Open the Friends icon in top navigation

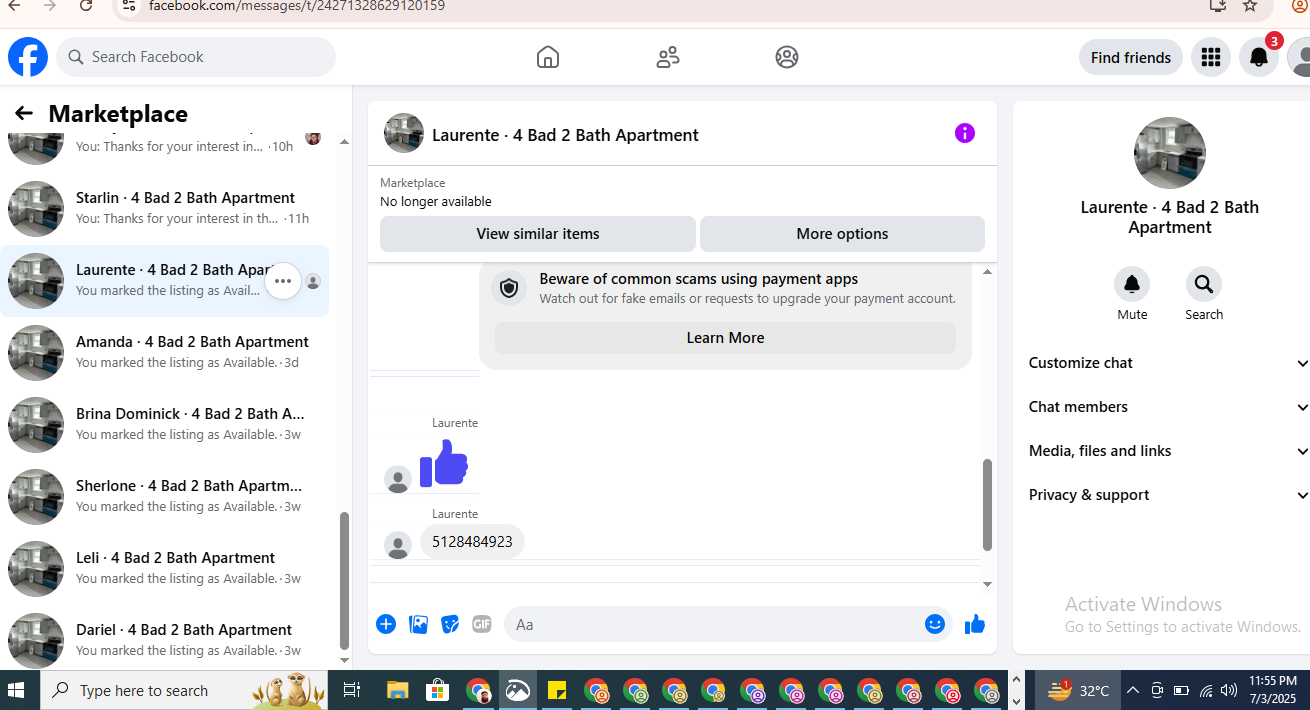pos(668,57)
